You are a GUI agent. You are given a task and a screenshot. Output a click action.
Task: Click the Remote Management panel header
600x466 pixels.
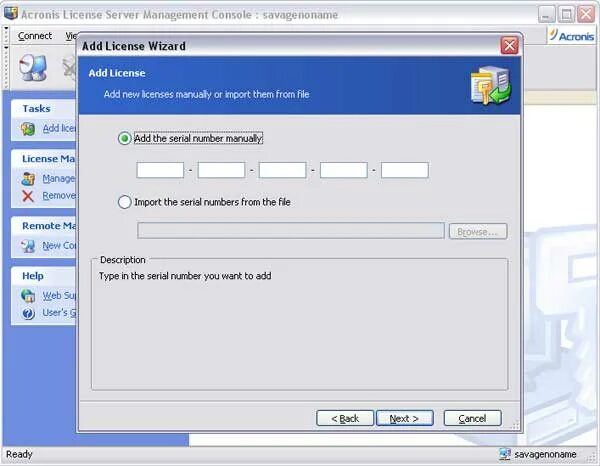click(x=44, y=226)
